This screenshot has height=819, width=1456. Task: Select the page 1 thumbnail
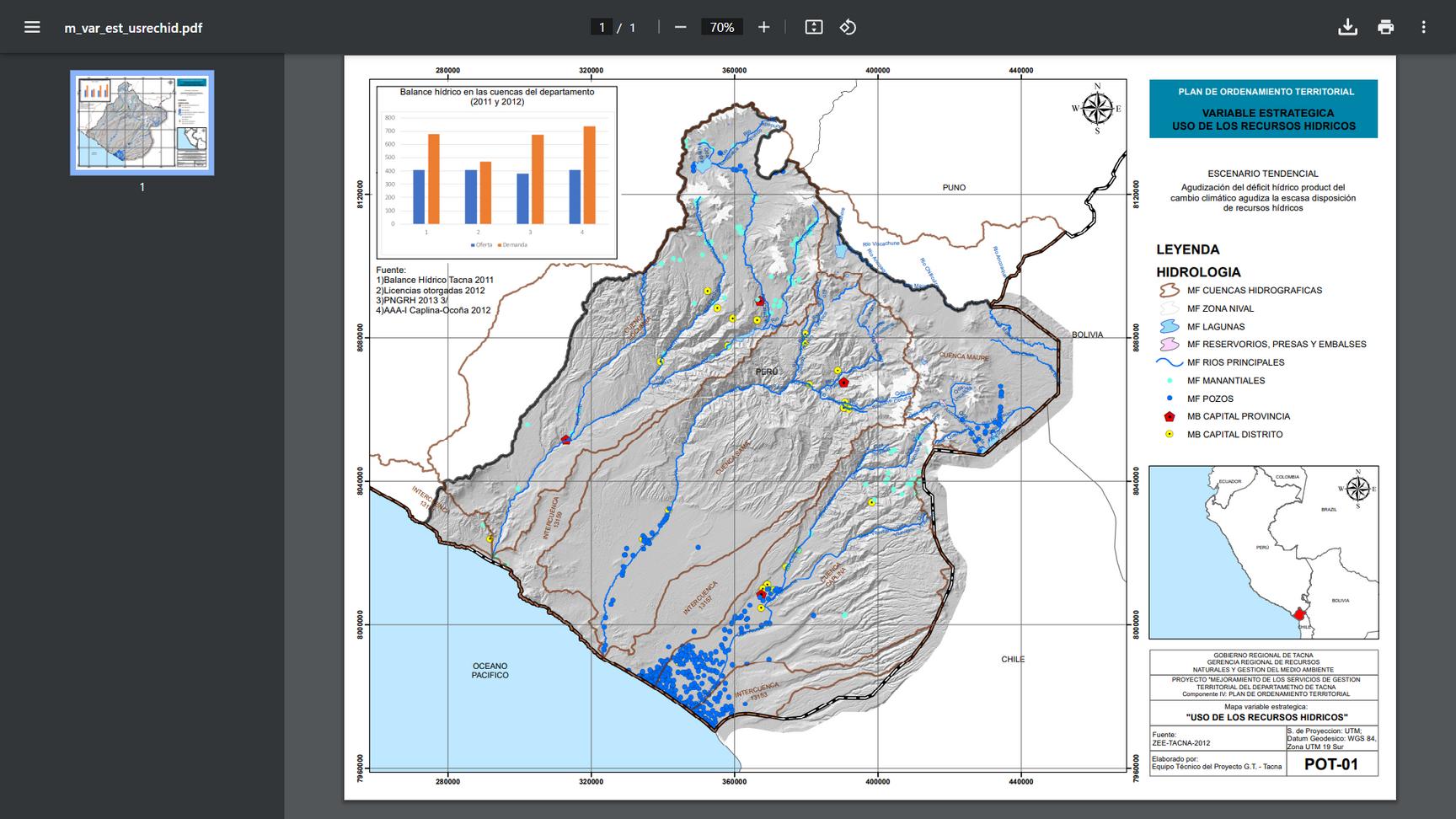(x=142, y=122)
